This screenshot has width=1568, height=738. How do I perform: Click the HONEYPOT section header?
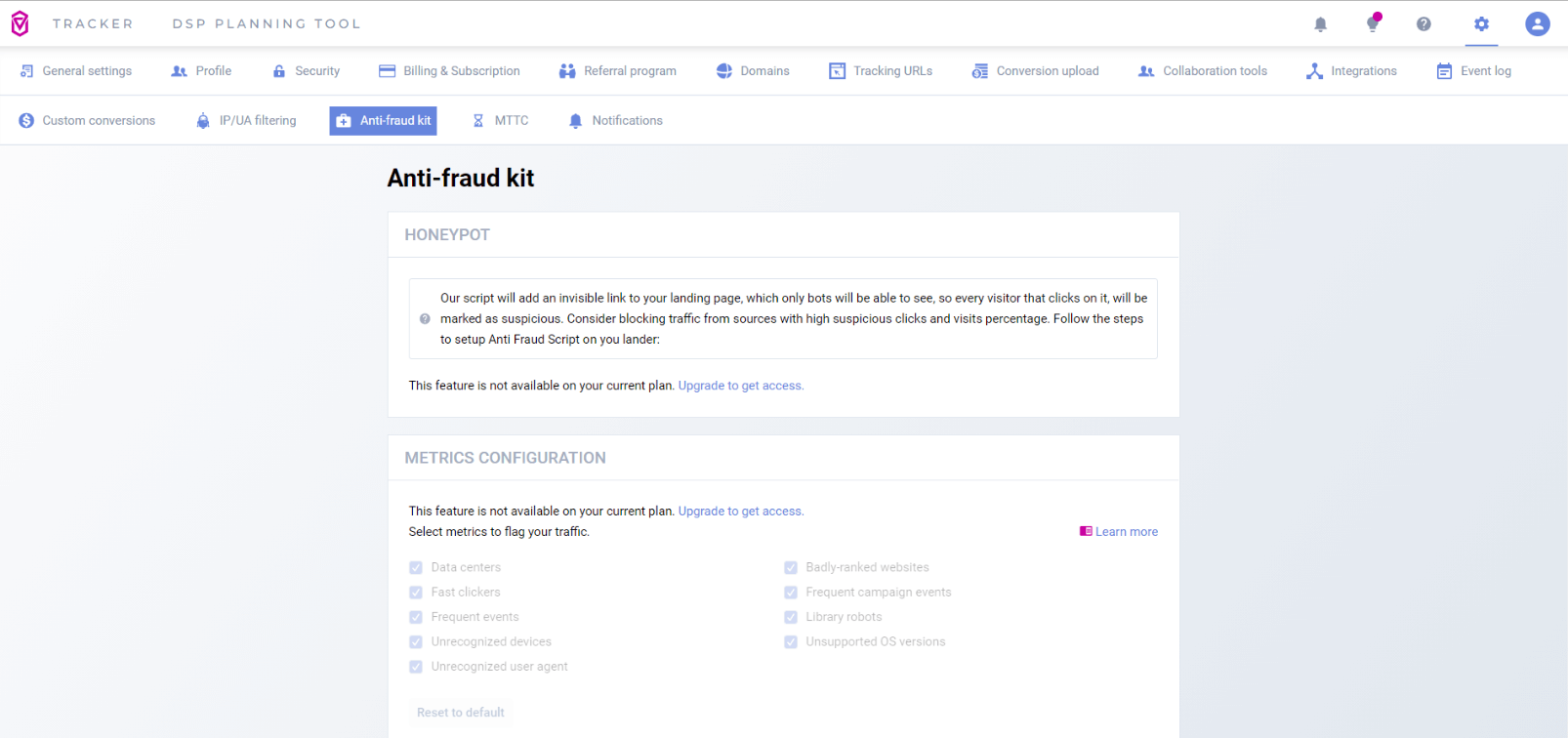(447, 235)
